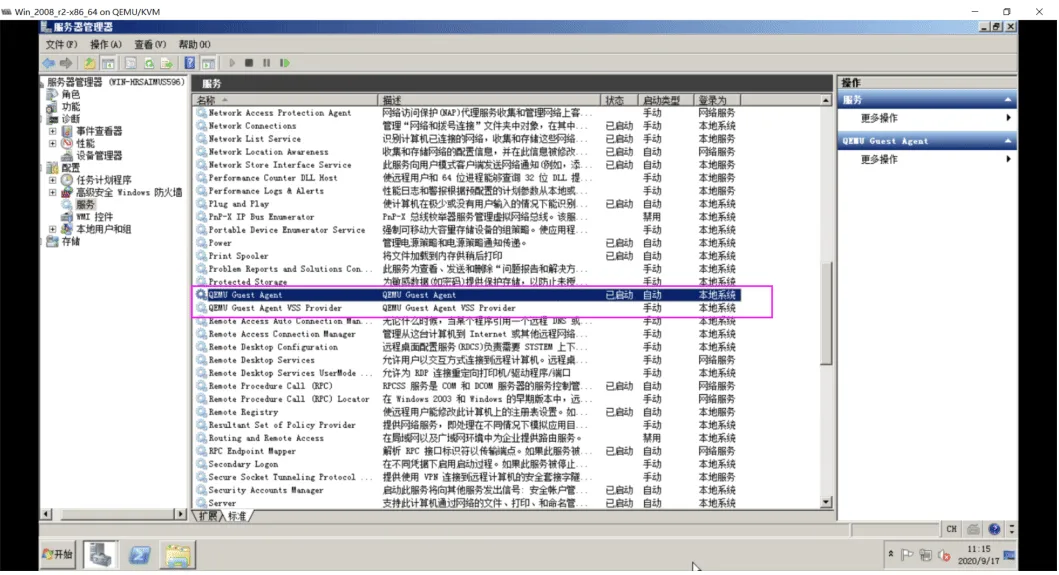This screenshot has width=1059, height=575.
Task: Open the 操作(A) menu
Action: coord(105,45)
